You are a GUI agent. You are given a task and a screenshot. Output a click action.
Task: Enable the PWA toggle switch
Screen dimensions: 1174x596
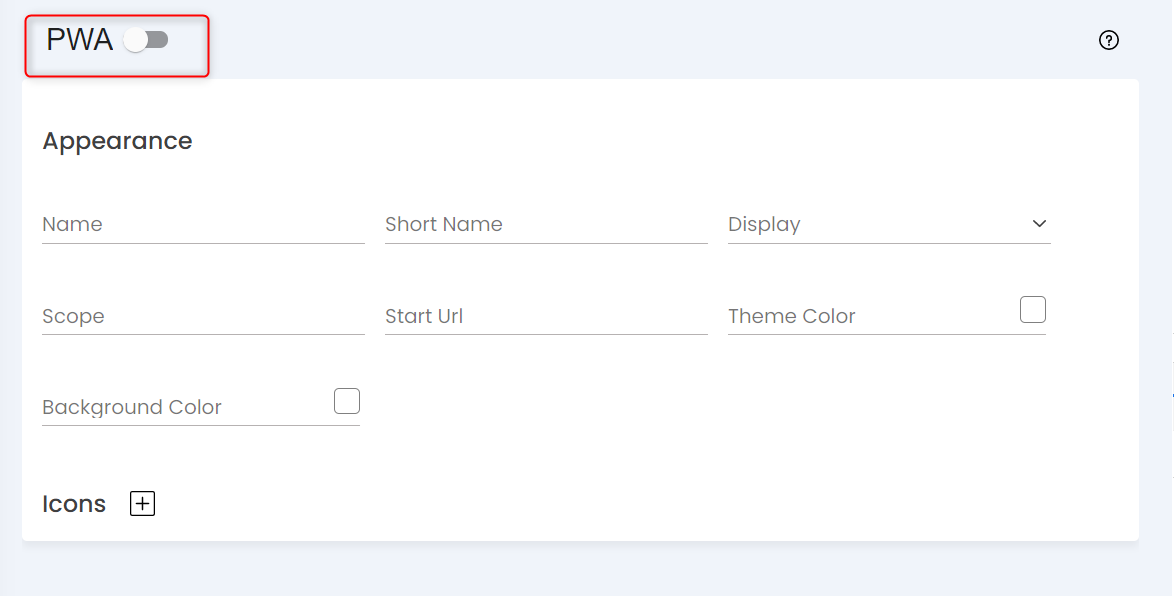146,40
